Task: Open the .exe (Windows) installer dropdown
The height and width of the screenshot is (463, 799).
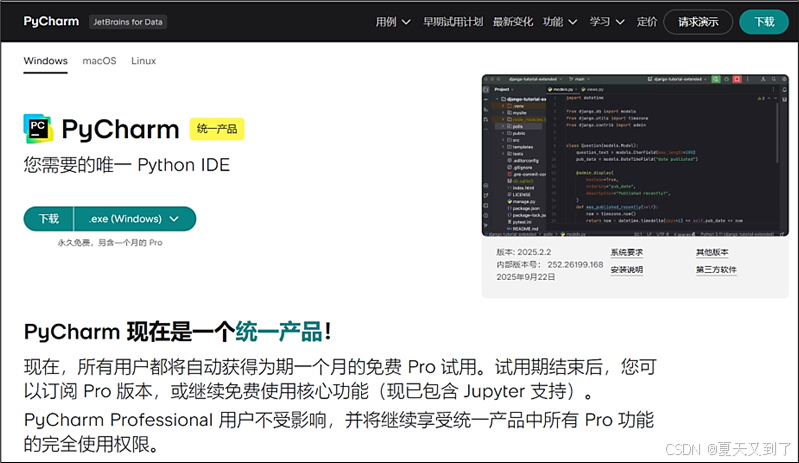Action: [135, 219]
